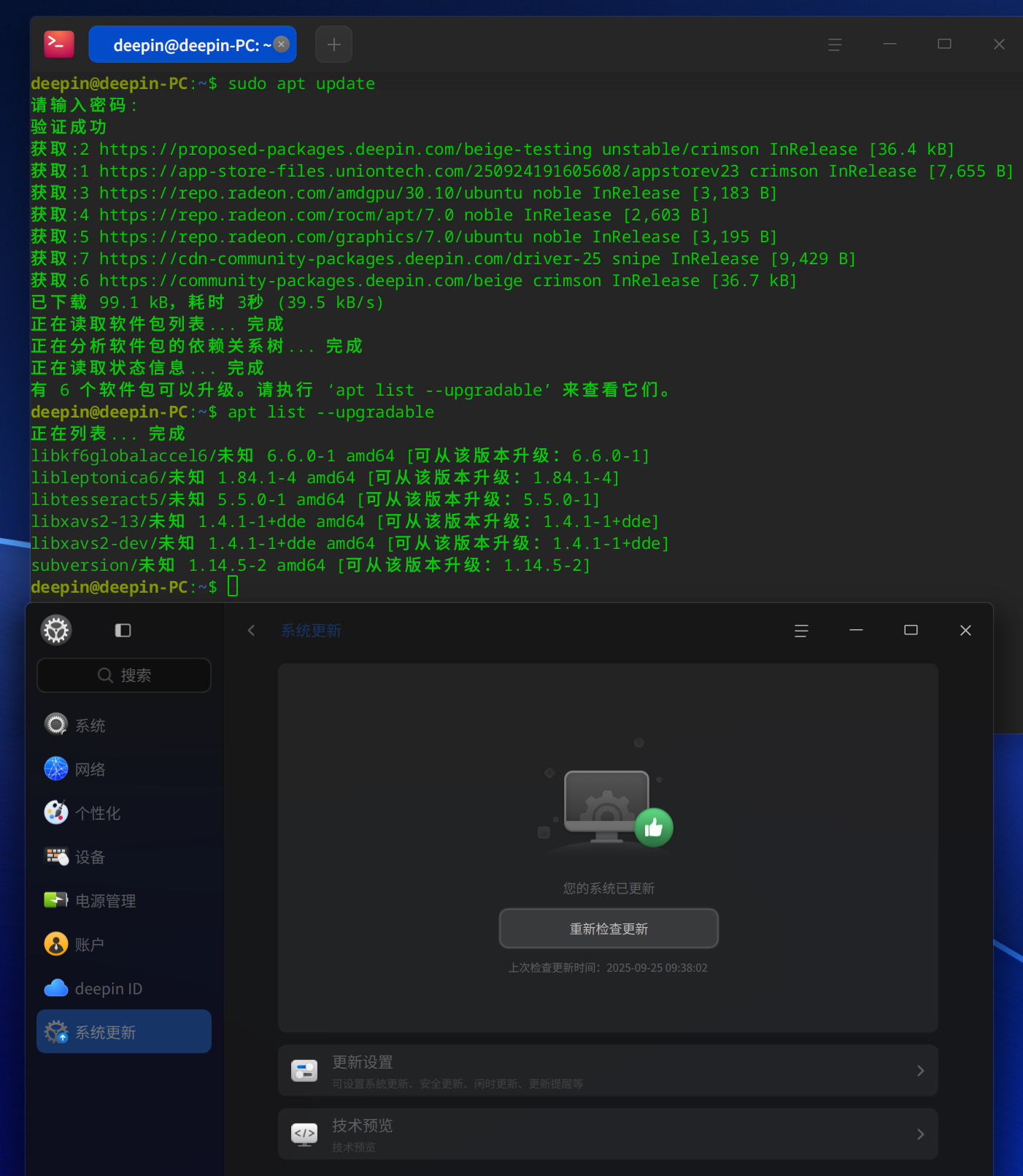Viewport: 1023px width, 1176px height.
Task: Add a new terminal tab with plus button
Action: [333, 45]
